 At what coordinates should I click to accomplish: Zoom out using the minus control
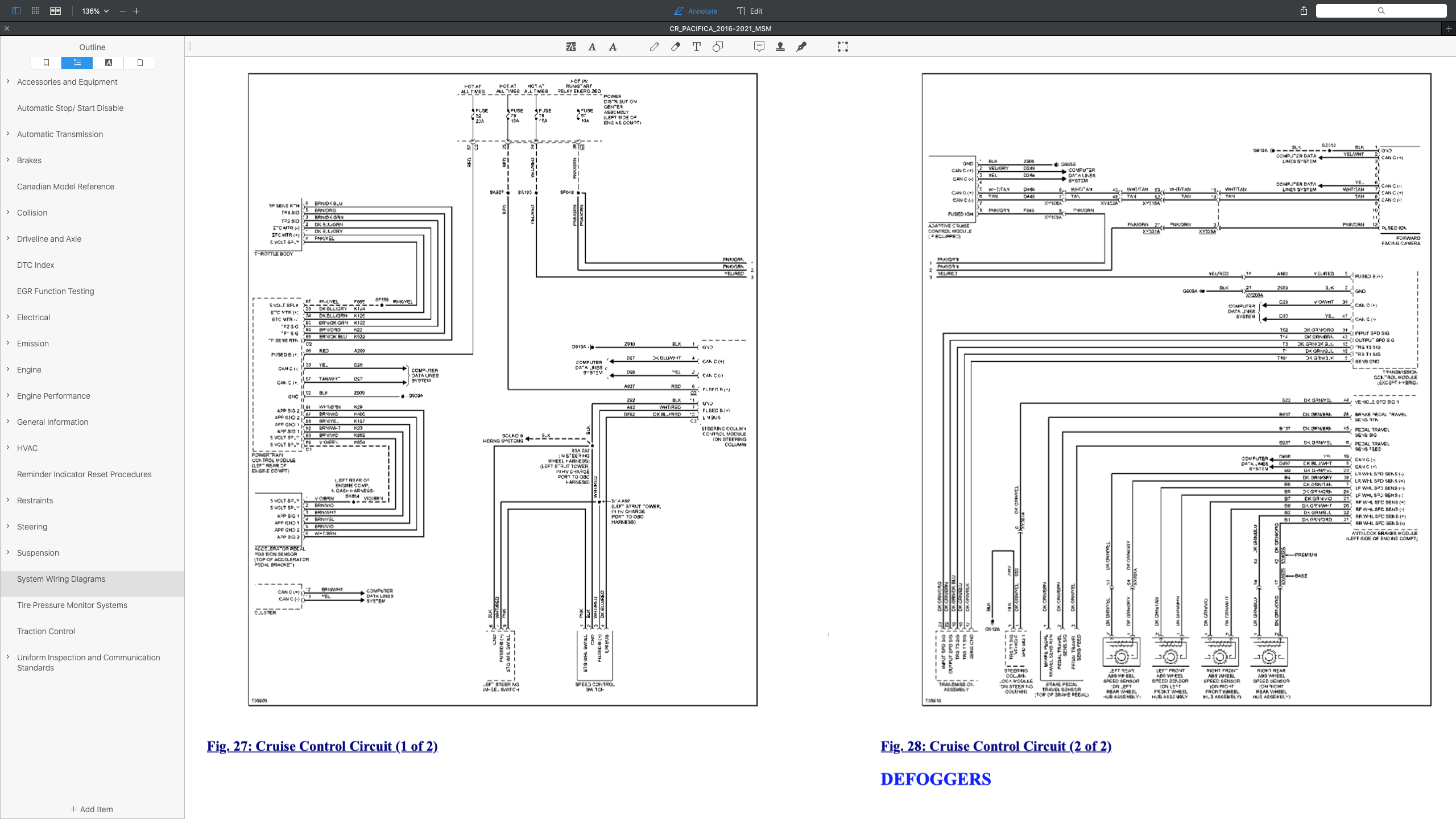click(x=123, y=11)
